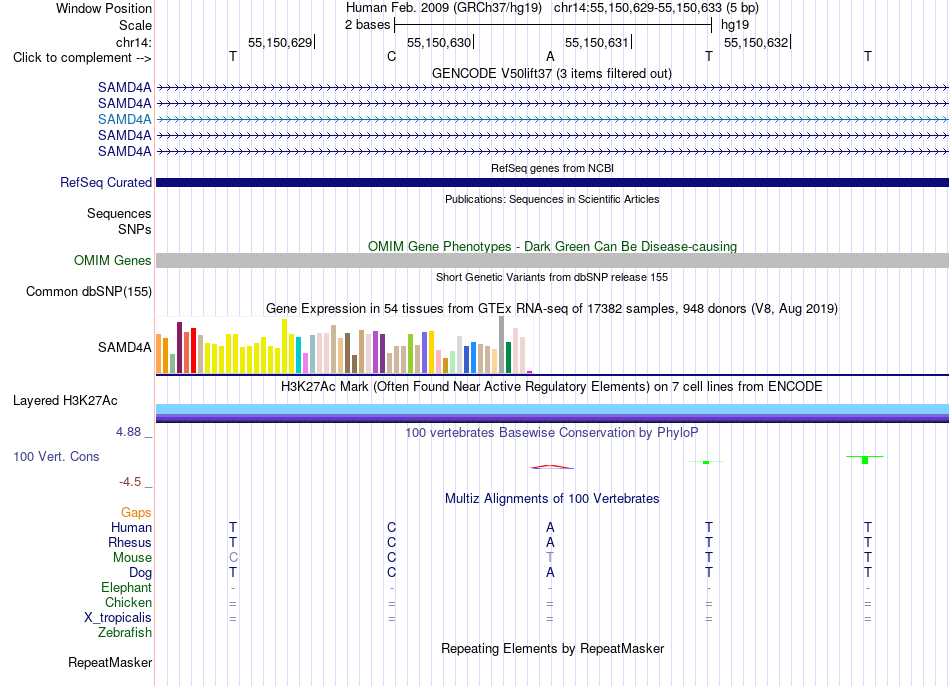Click the 'Click to complement -->' label
Screen dimensions: 950x686
click(x=82, y=58)
